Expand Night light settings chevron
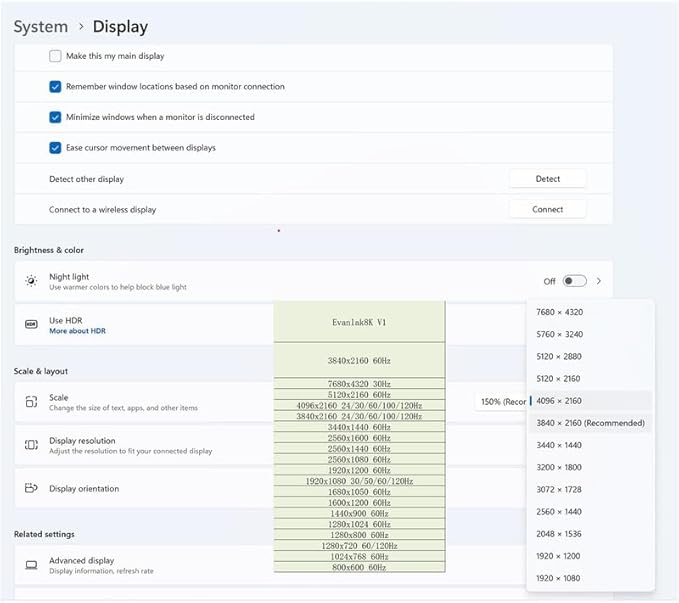The width and height of the screenshot is (679, 603). (599, 282)
